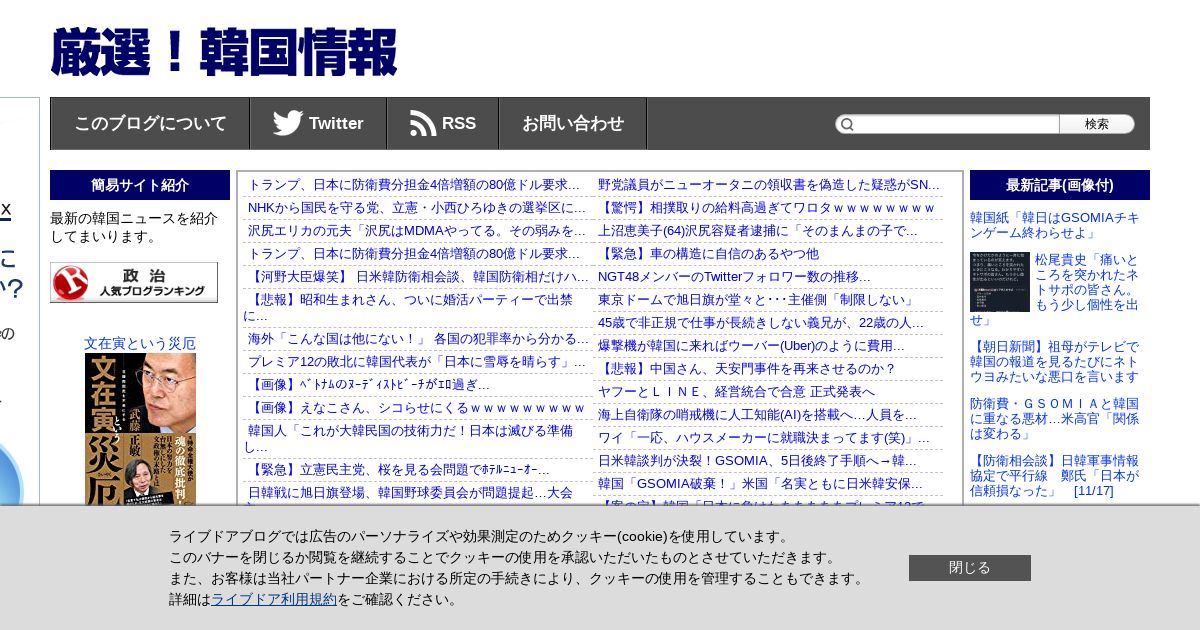Click the 松尾貴史 article thumbnail image
This screenshot has width=1200, height=630.
click(1000, 282)
